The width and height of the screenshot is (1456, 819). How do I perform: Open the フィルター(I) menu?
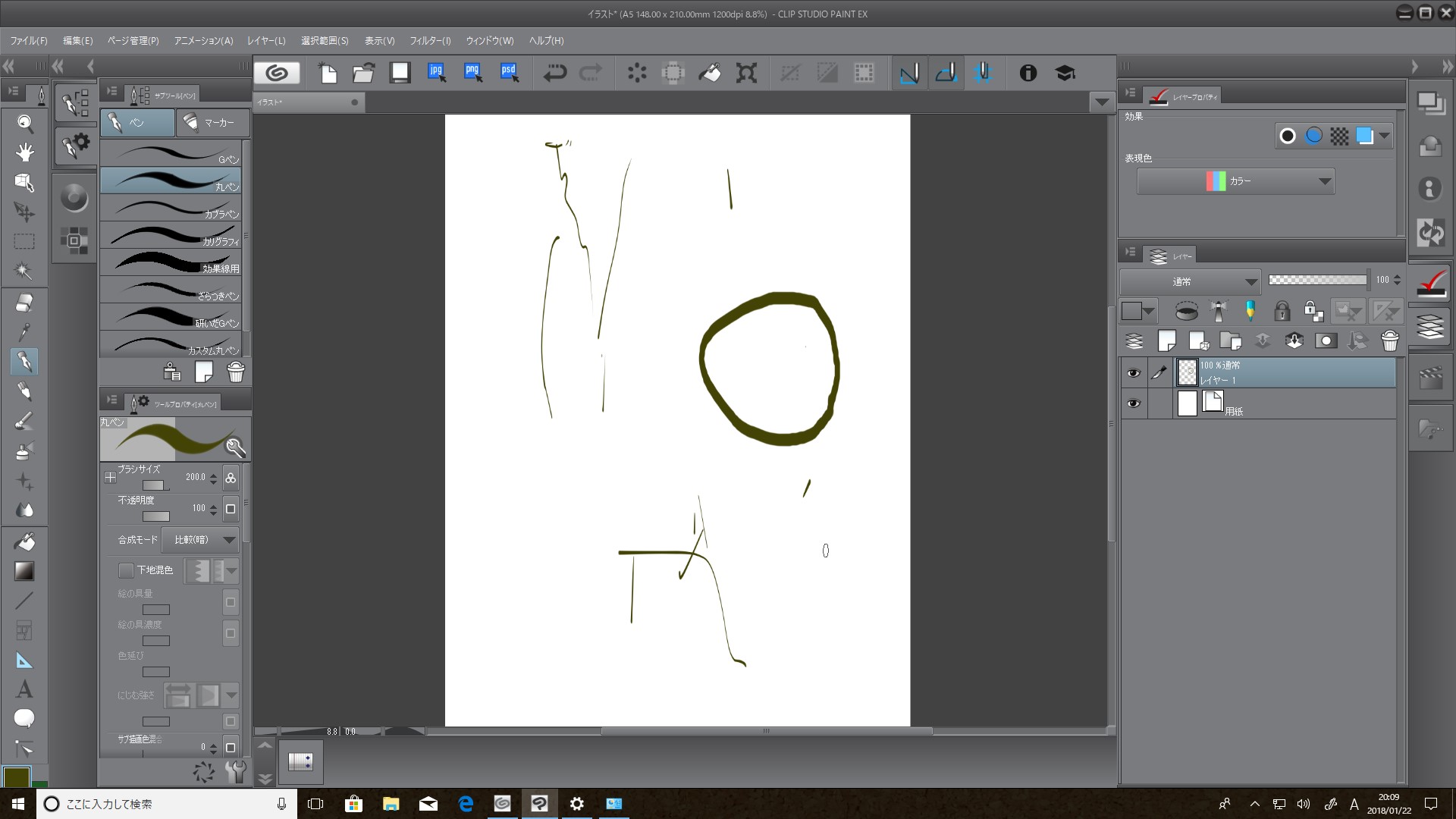(x=430, y=41)
